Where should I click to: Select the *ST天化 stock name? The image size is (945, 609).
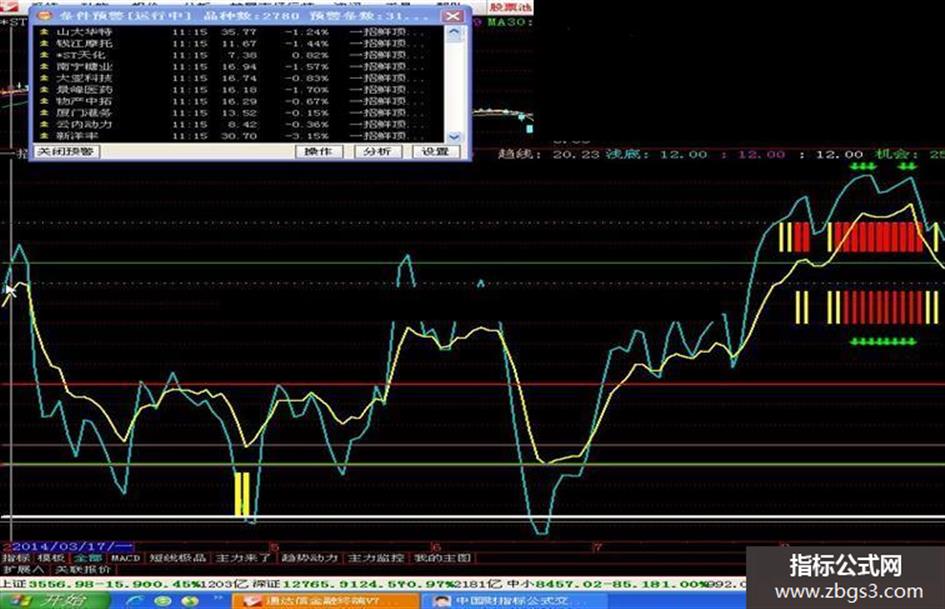pyautogui.click(x=81, y=55)
